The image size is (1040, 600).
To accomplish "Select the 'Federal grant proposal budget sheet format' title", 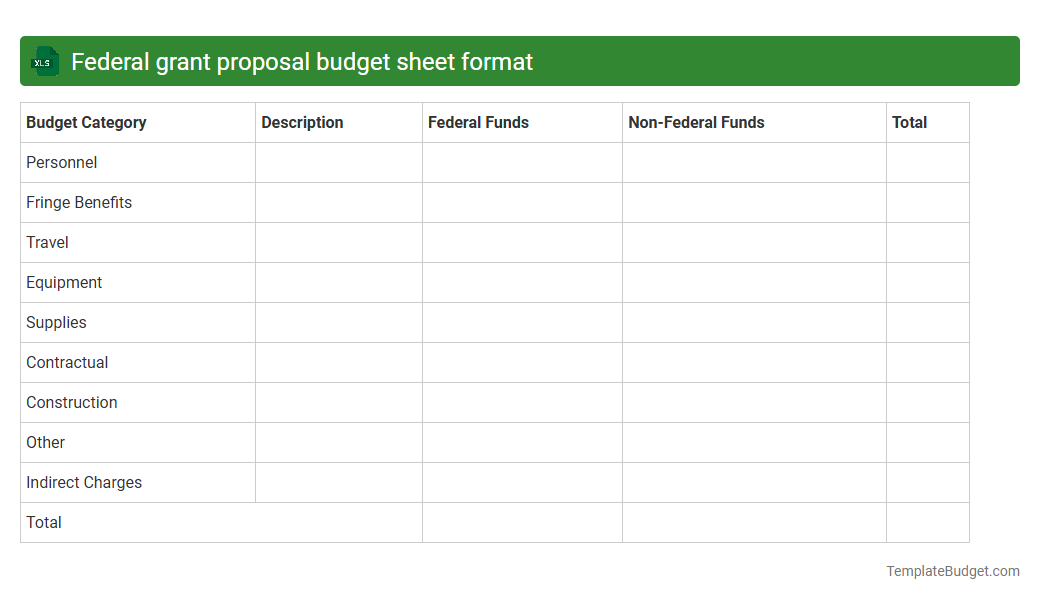I will [x=302, y=61].
